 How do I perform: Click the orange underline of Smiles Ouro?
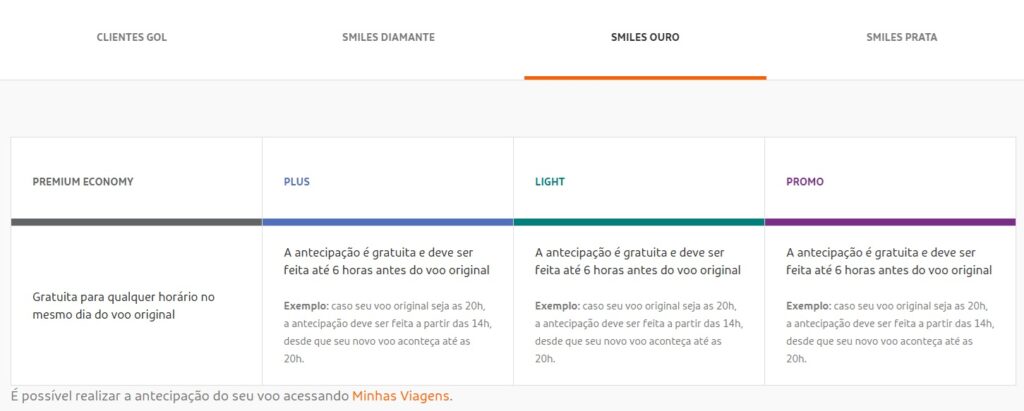(645, 77)
